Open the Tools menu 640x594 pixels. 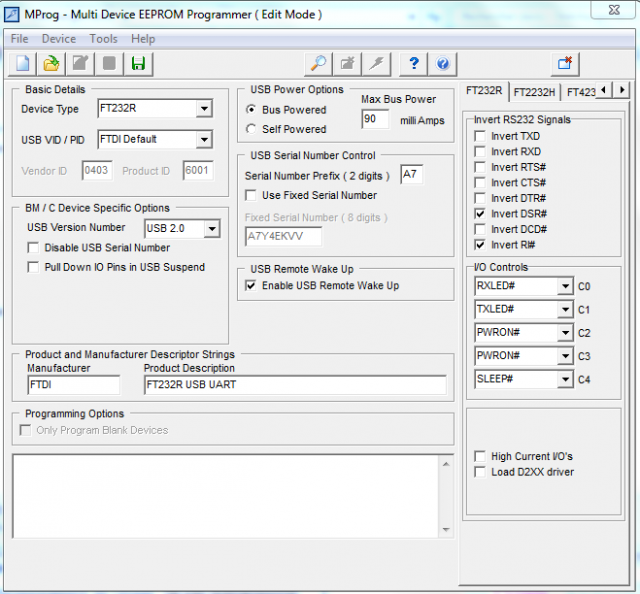[x=103, y=39]
